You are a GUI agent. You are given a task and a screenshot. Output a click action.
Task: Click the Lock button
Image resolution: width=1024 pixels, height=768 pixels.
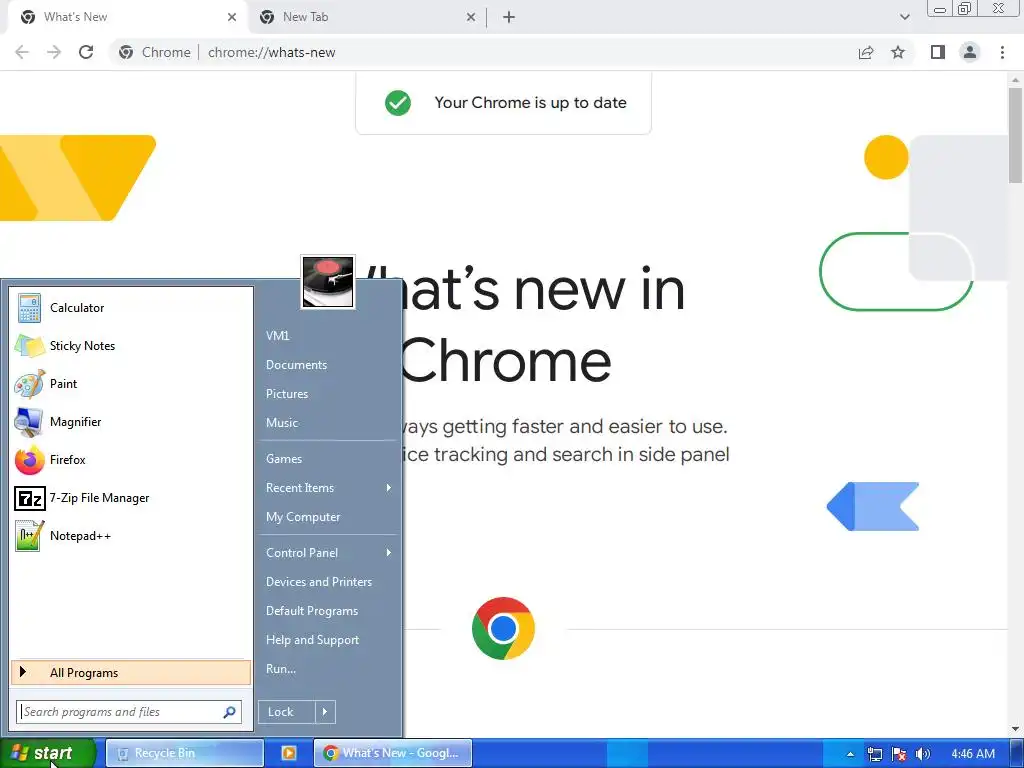point(287,712)
